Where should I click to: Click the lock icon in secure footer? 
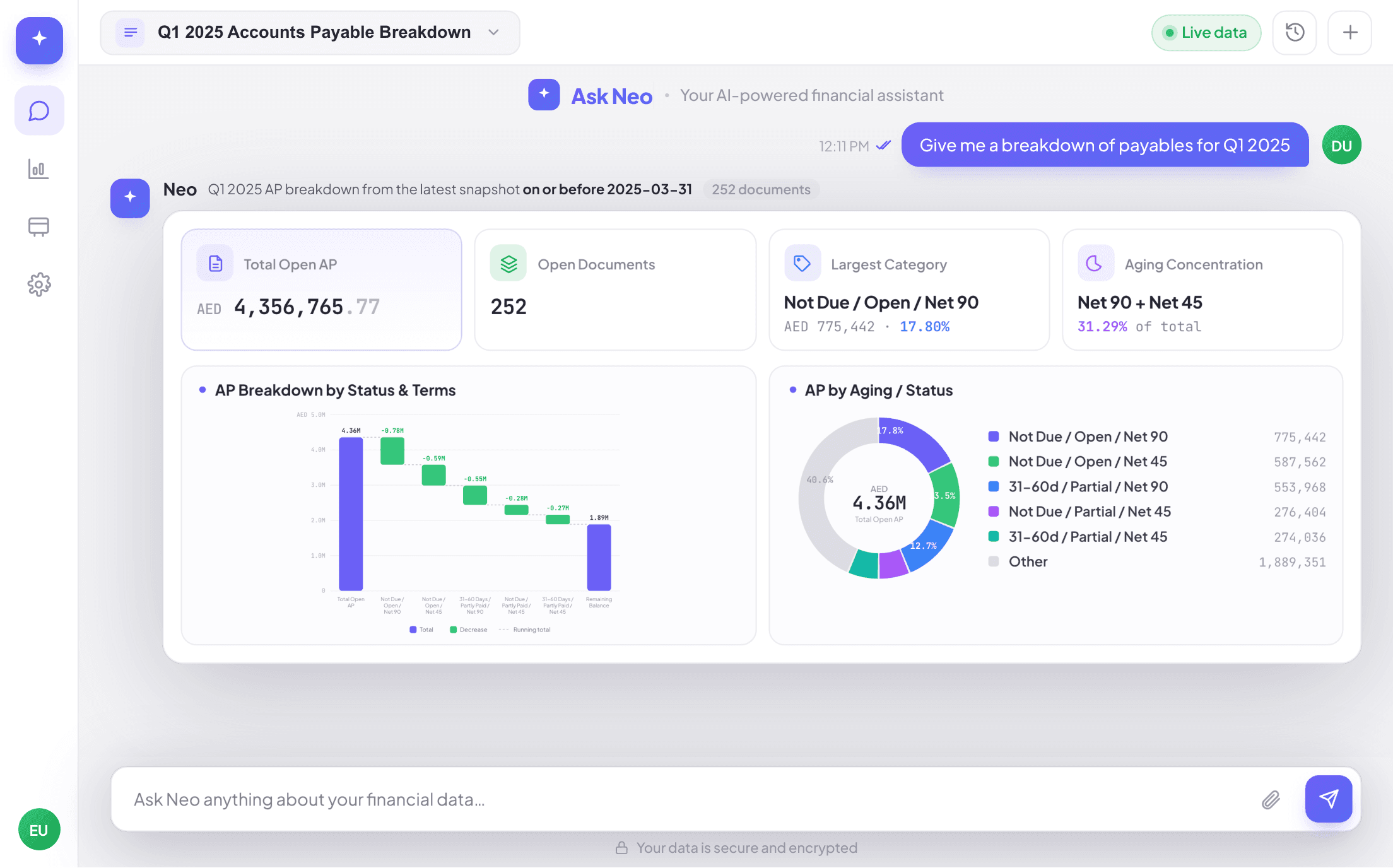[x=621, y=848]
